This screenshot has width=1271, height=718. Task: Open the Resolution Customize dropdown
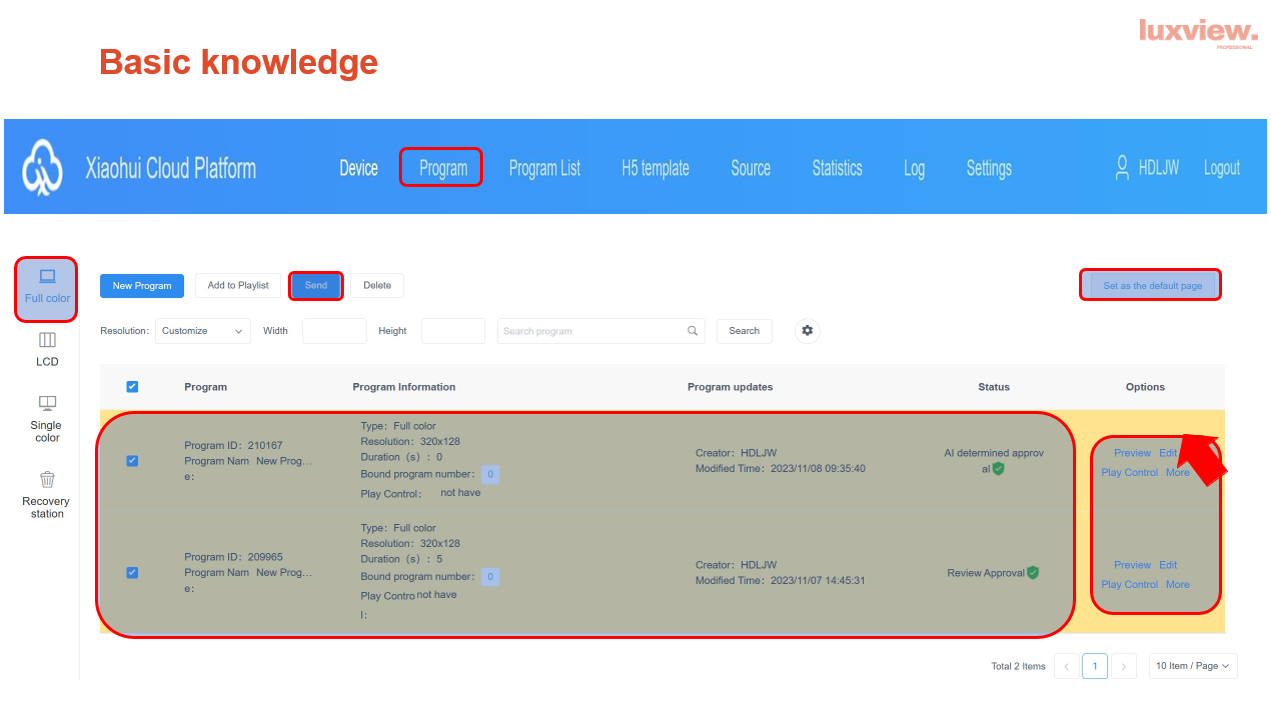[x=203, y=331]
